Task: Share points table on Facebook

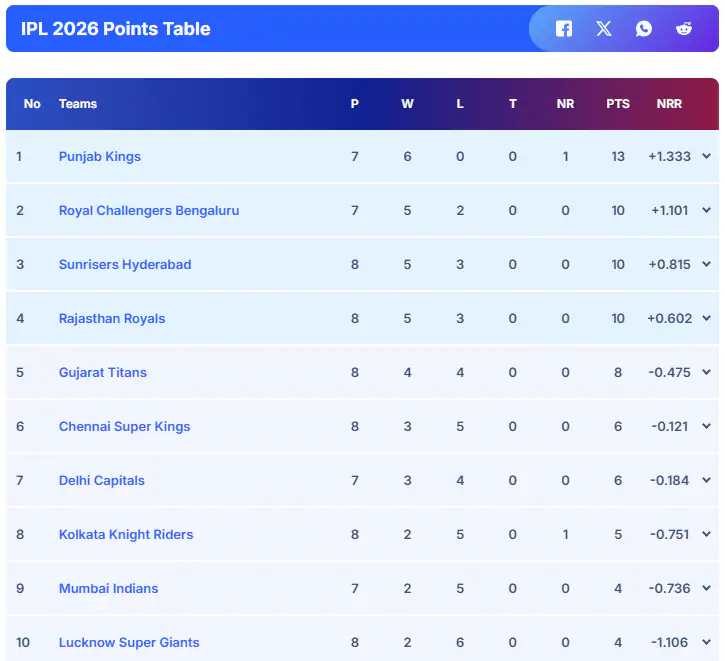Action: pos(564,29)
